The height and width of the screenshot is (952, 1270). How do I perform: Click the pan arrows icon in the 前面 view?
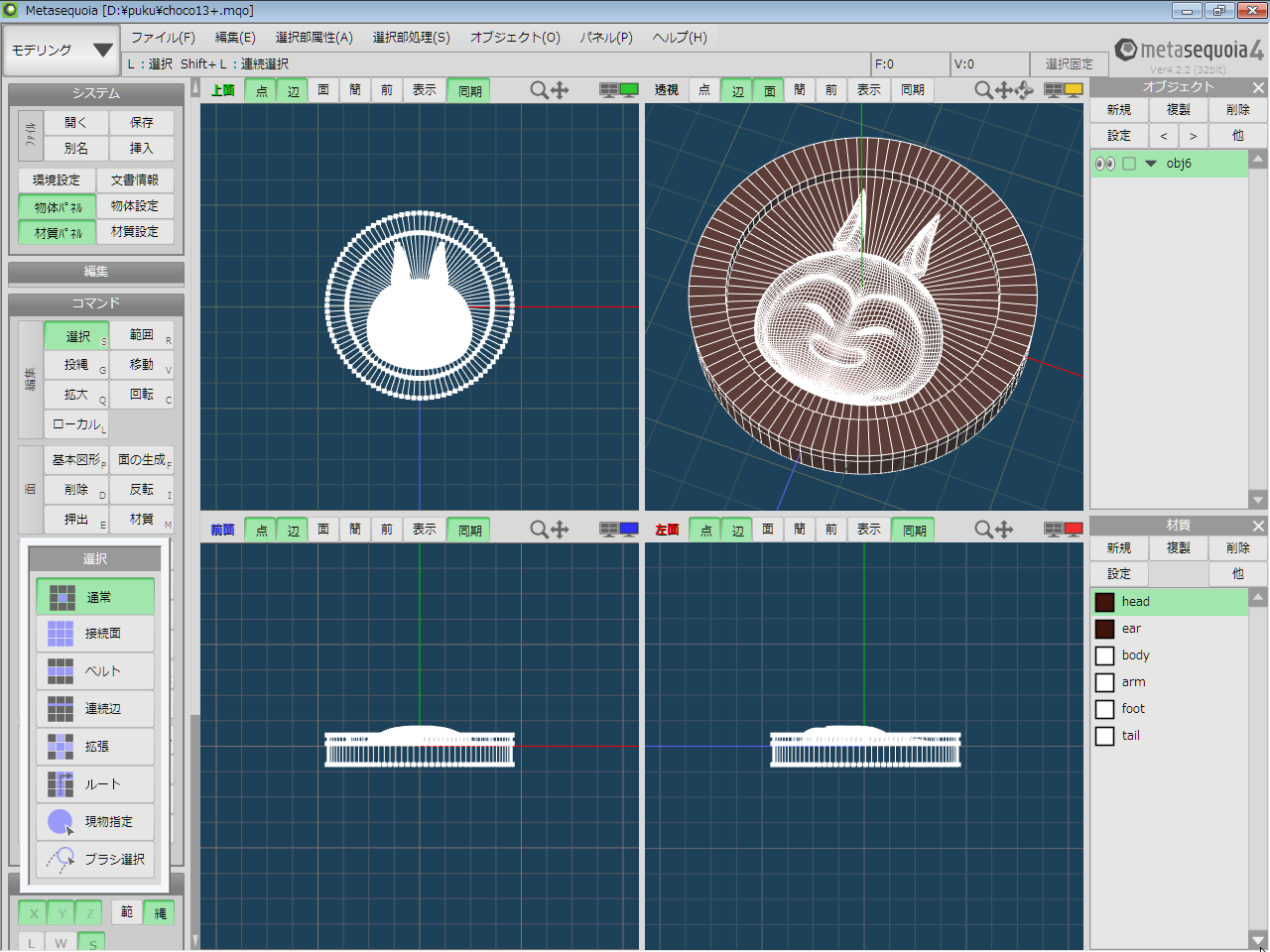(x=560, y=530)
